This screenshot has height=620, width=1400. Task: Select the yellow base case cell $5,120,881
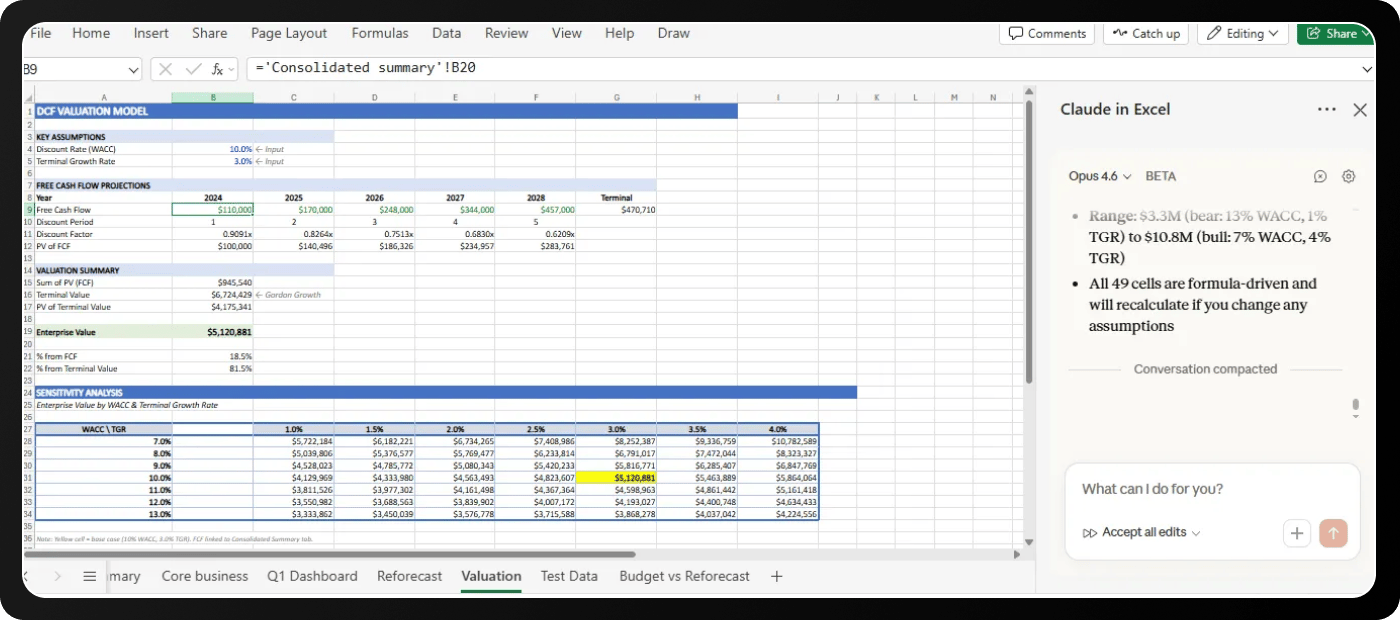(x=616, y=477)
